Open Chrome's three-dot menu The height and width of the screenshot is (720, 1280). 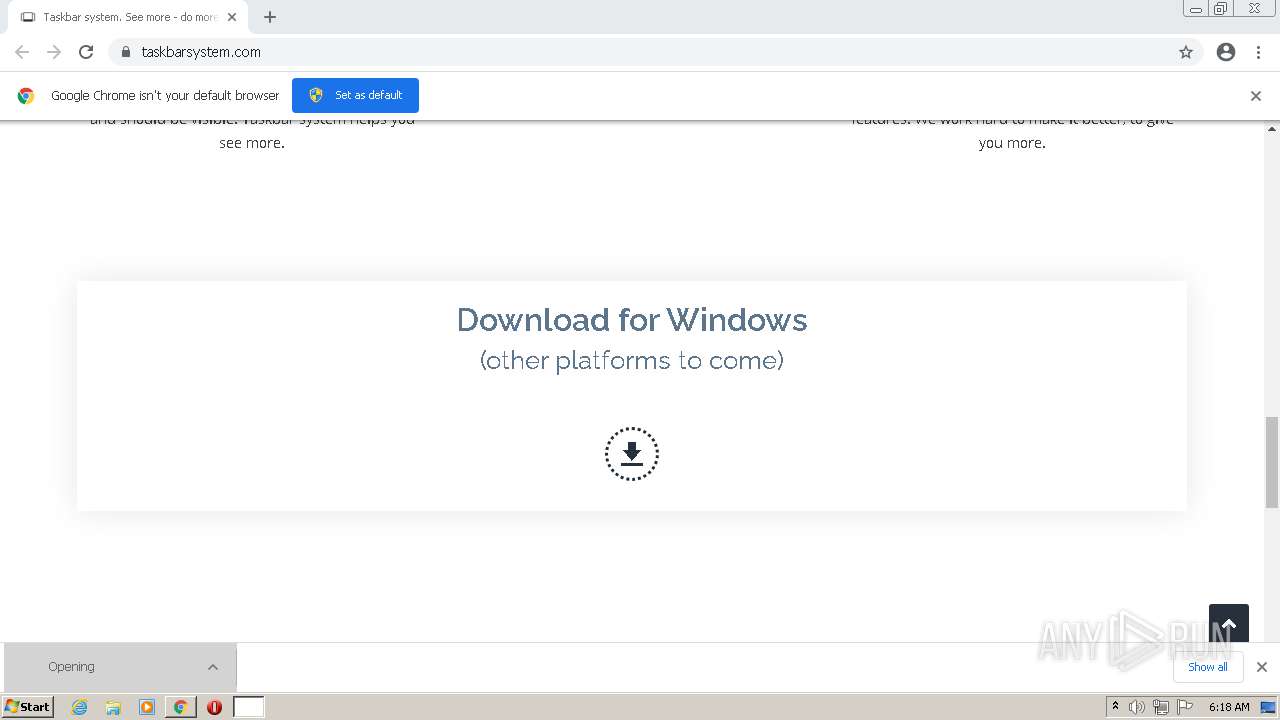[1259, 52]
